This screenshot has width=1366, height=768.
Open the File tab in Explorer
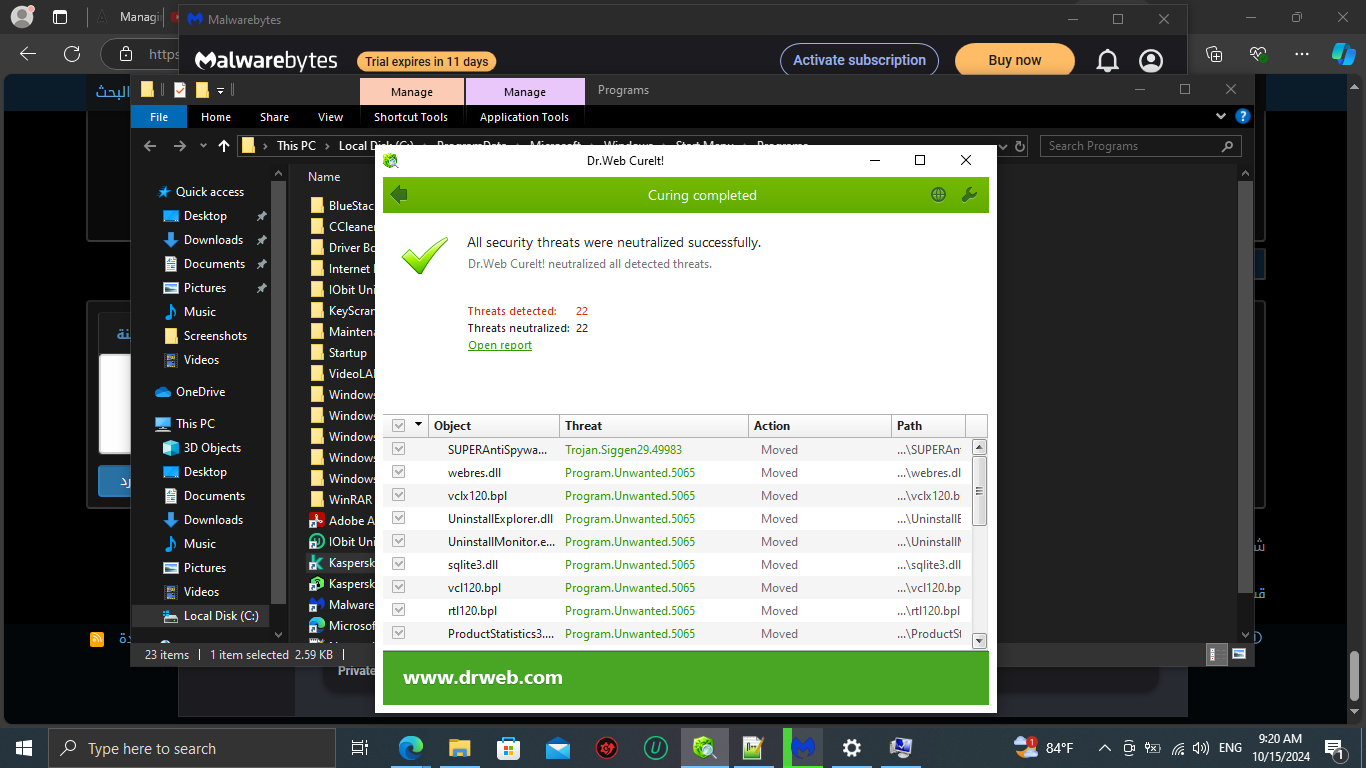coord(159,117)
